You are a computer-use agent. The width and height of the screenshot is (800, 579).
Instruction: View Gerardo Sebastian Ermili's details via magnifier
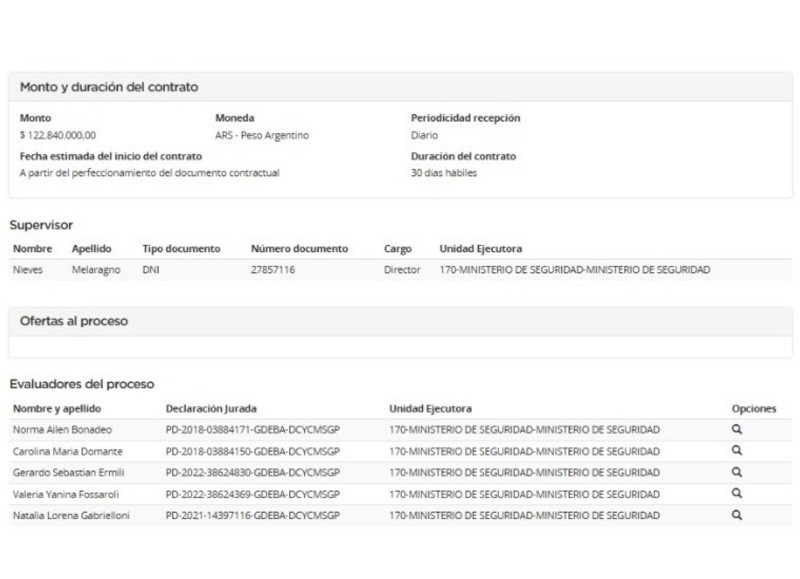737,472
